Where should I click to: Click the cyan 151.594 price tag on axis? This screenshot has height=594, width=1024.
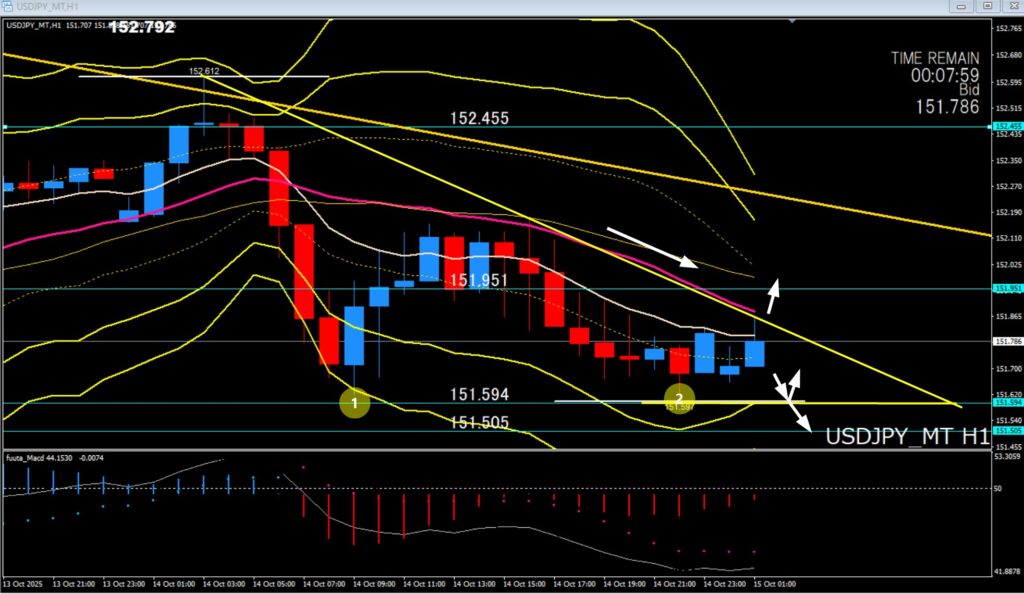[x=1006, y=402]
